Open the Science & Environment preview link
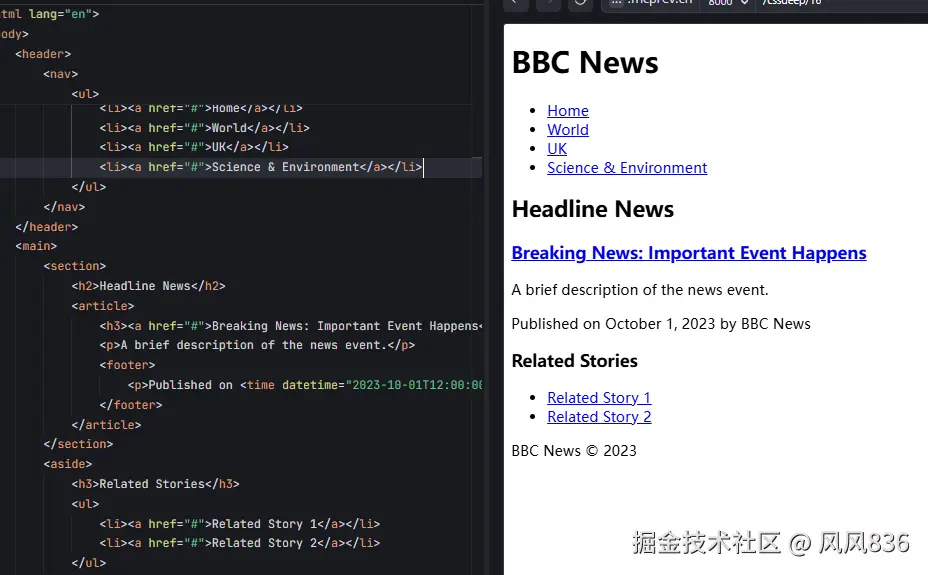 pyautogui.click(x=627, y=167)
